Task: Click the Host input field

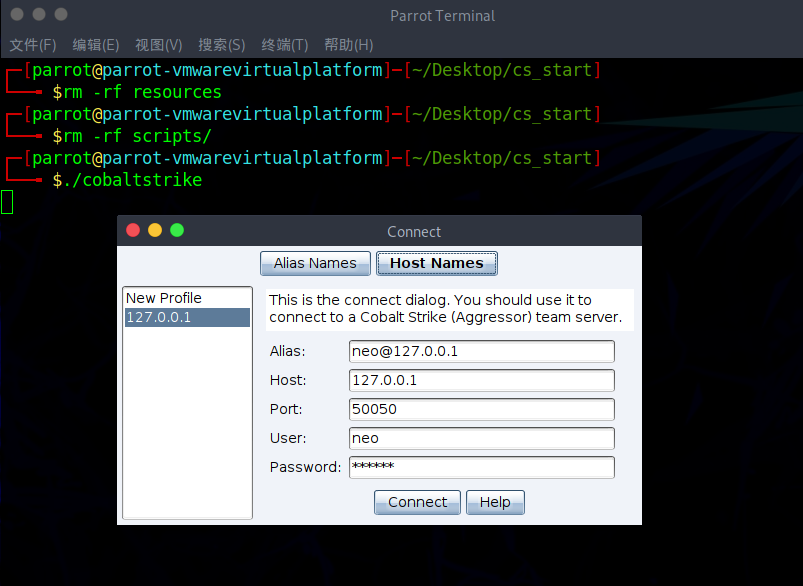Action: click(481, 380)
